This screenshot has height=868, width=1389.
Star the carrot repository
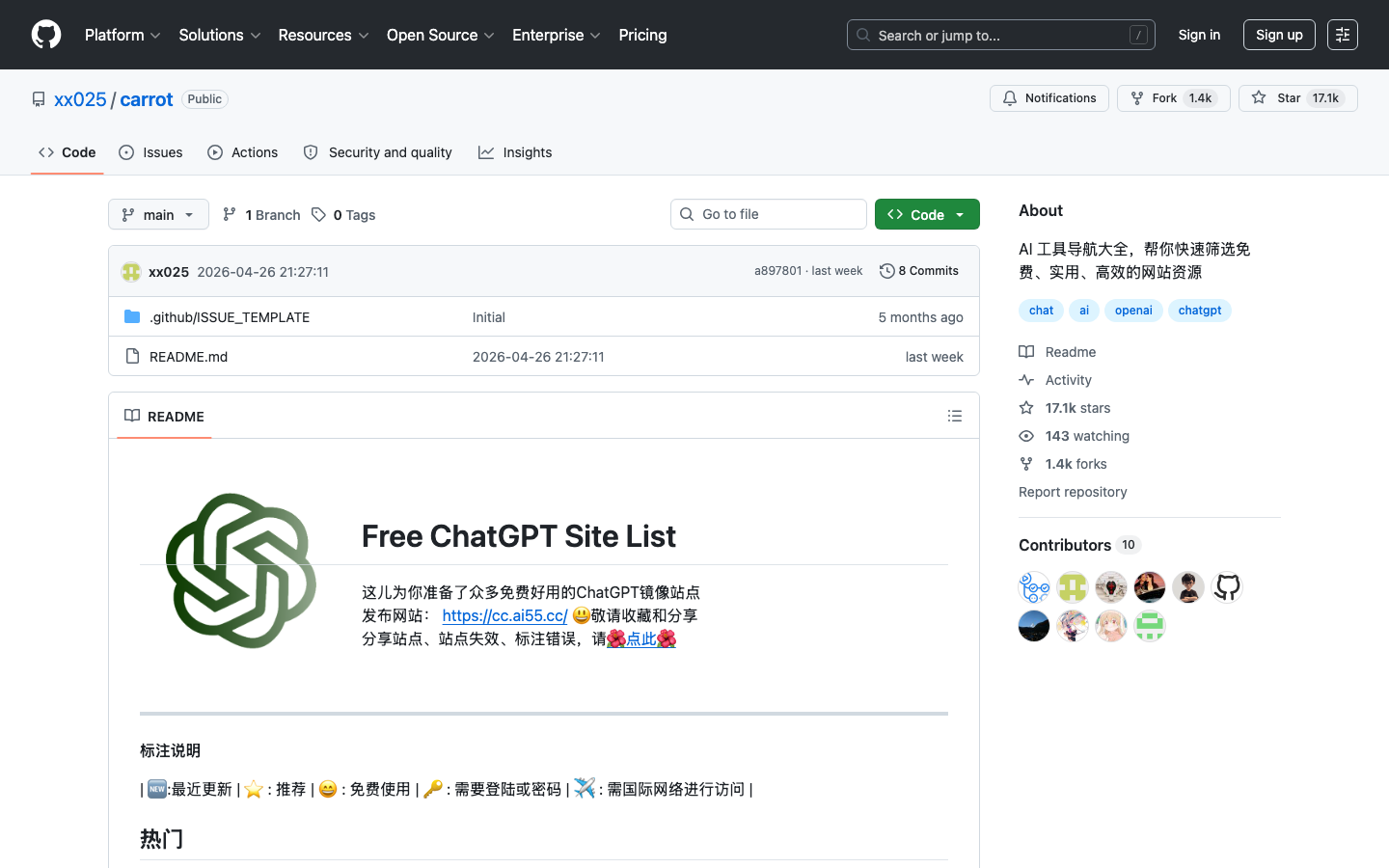click(x=1297, y=98)
